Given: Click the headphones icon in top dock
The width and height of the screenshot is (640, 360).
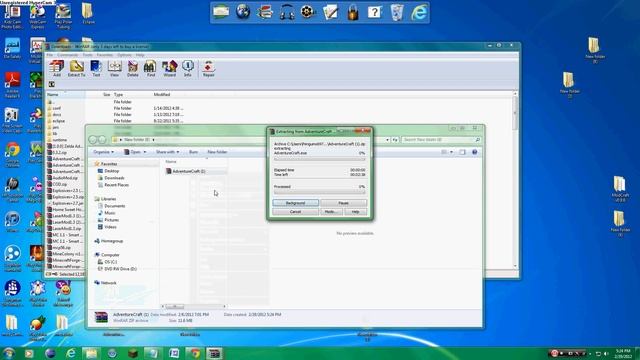Looking at the screenshot, I should [x=287, y=12].
